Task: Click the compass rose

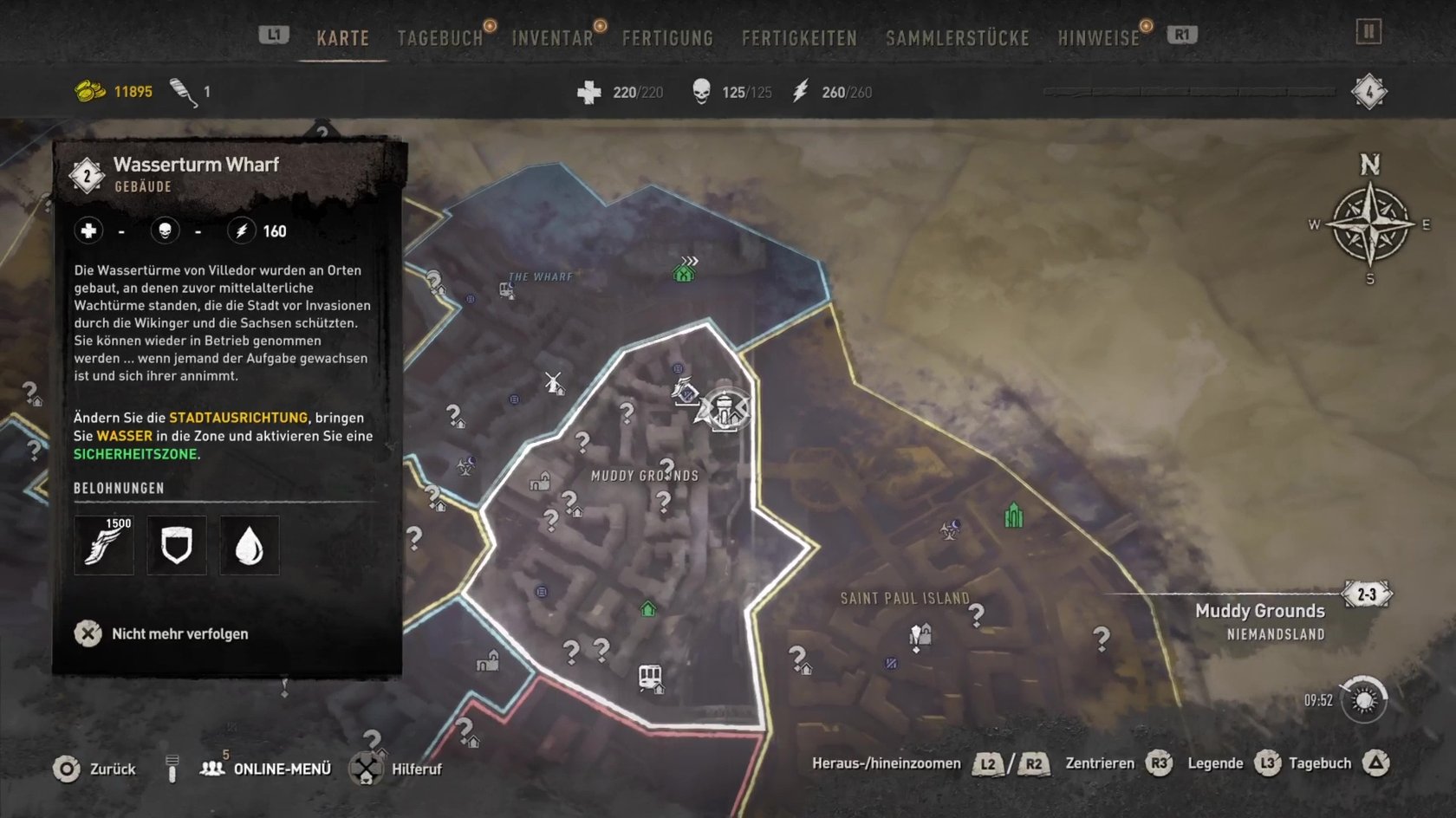Action: (1369, 224)
